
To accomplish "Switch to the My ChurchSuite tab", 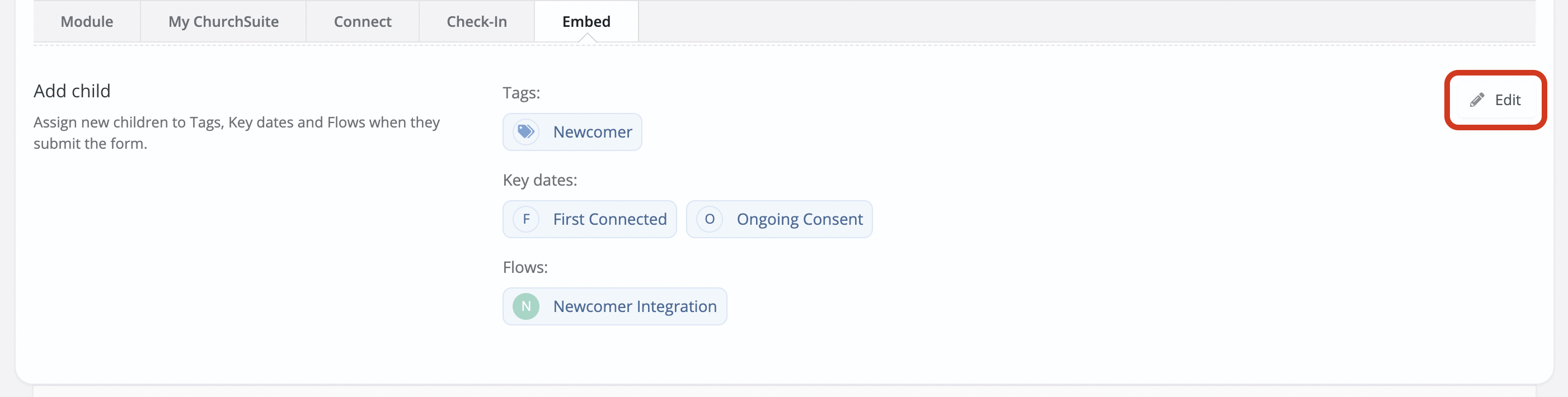I will point(223,21).
